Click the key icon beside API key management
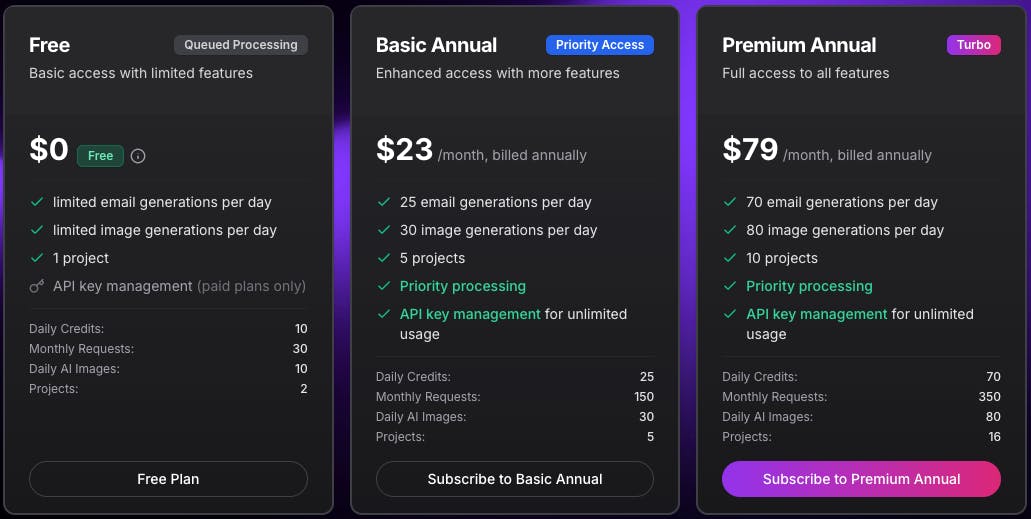Screen dimensions: 1031x519 pyautogui.click(x=36, y=286)
